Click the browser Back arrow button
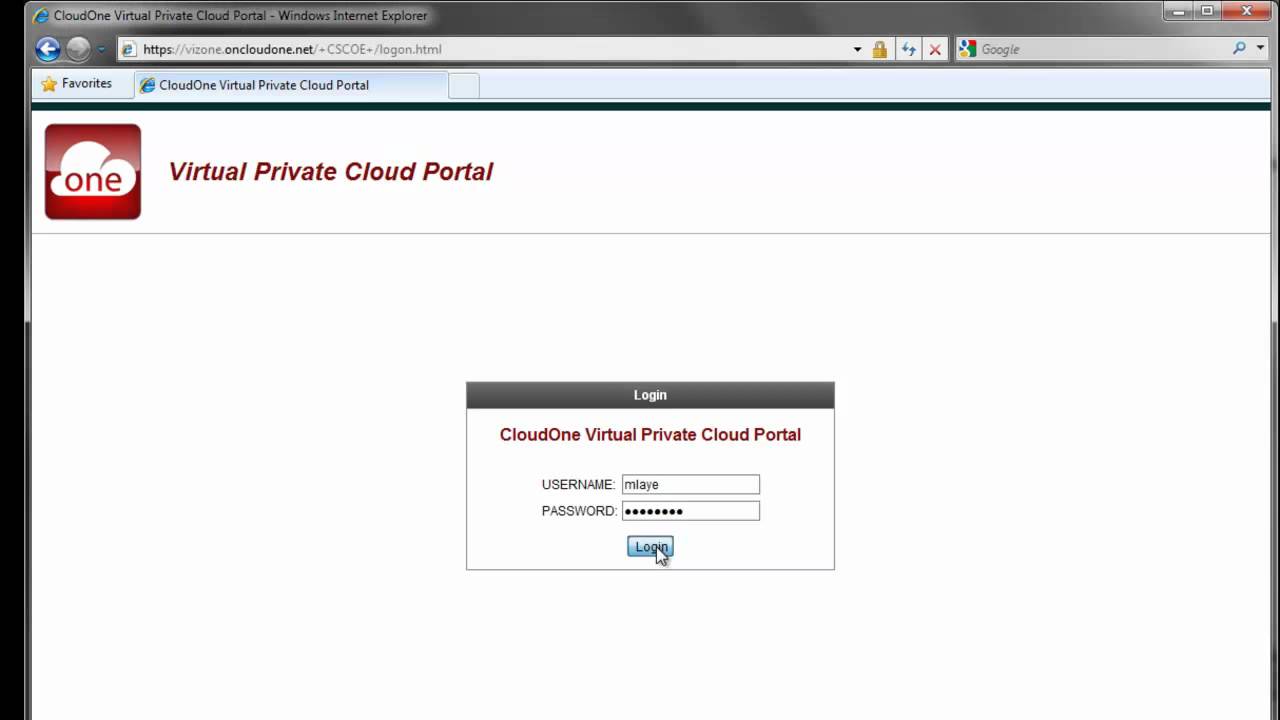This screenshot has width=1280, height=720. pos(47,49)
